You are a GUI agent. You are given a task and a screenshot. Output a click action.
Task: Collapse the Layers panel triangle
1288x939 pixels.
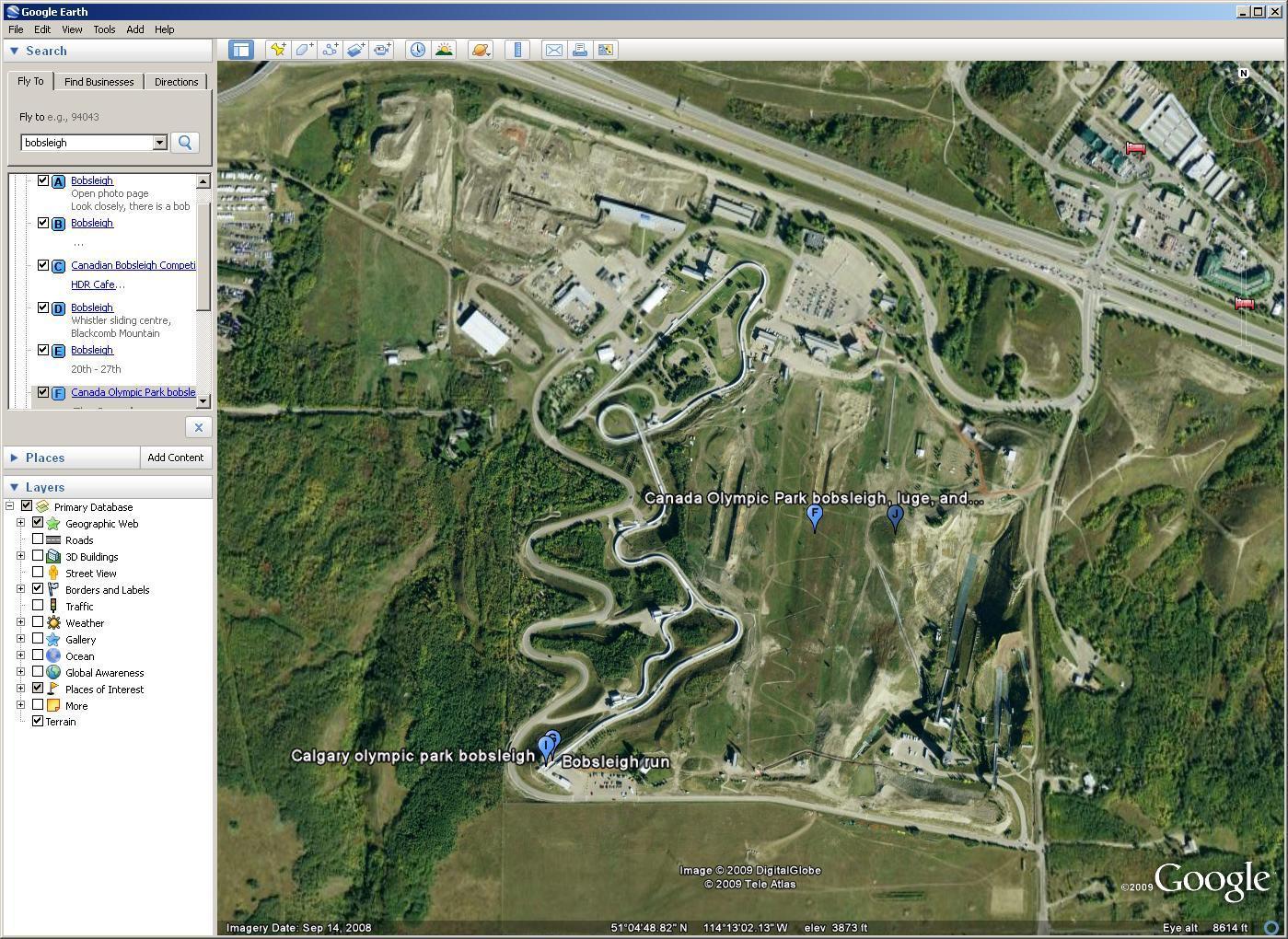14,487
